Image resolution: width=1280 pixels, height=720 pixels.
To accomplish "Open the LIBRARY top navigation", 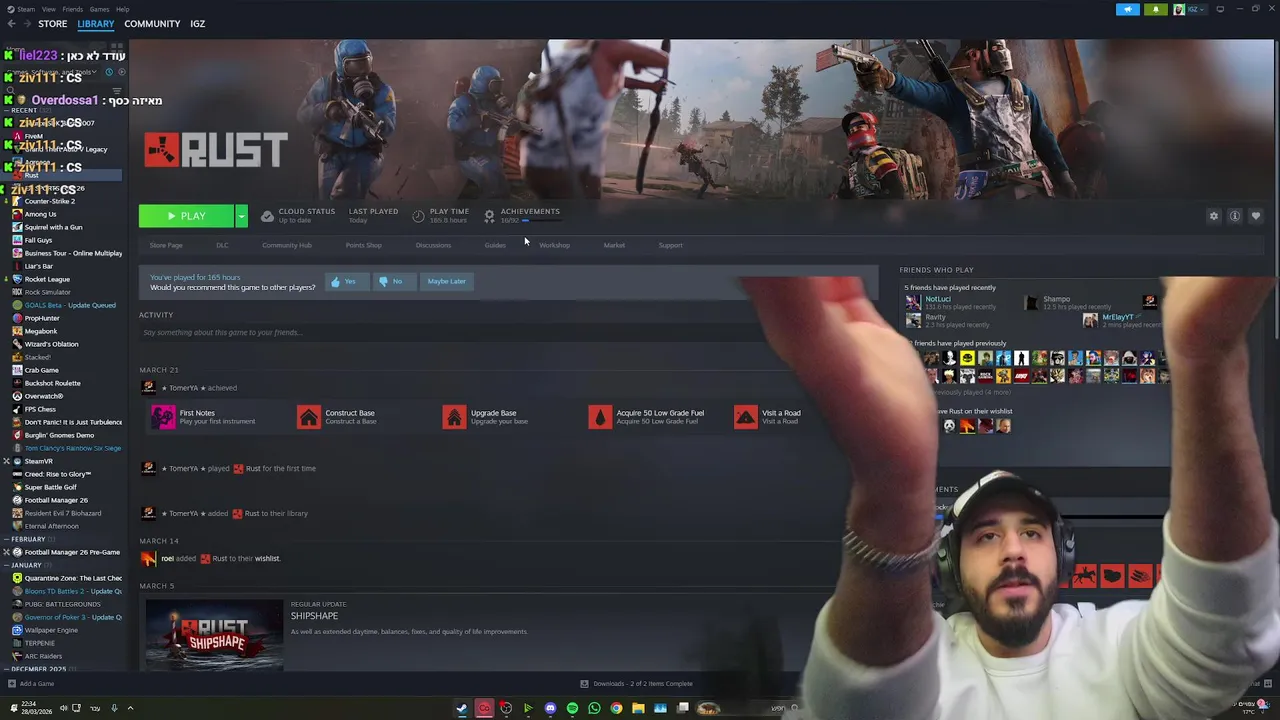I will tap(96, 24).
